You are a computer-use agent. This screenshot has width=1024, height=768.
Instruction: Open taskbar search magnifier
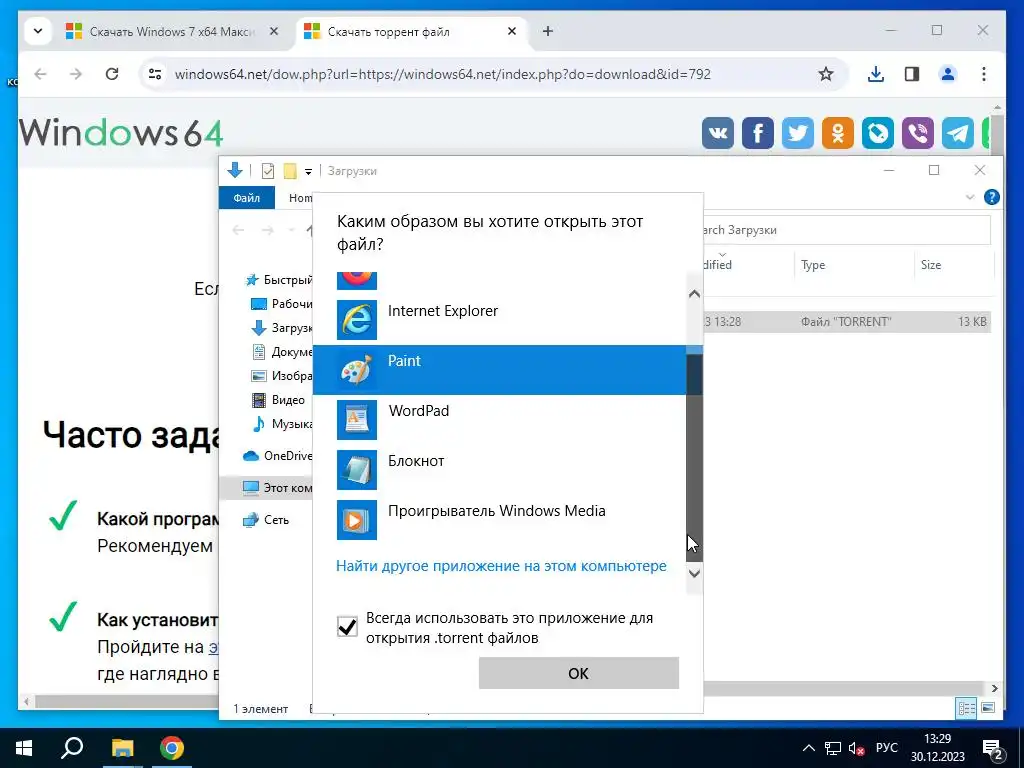pos(72,748)
